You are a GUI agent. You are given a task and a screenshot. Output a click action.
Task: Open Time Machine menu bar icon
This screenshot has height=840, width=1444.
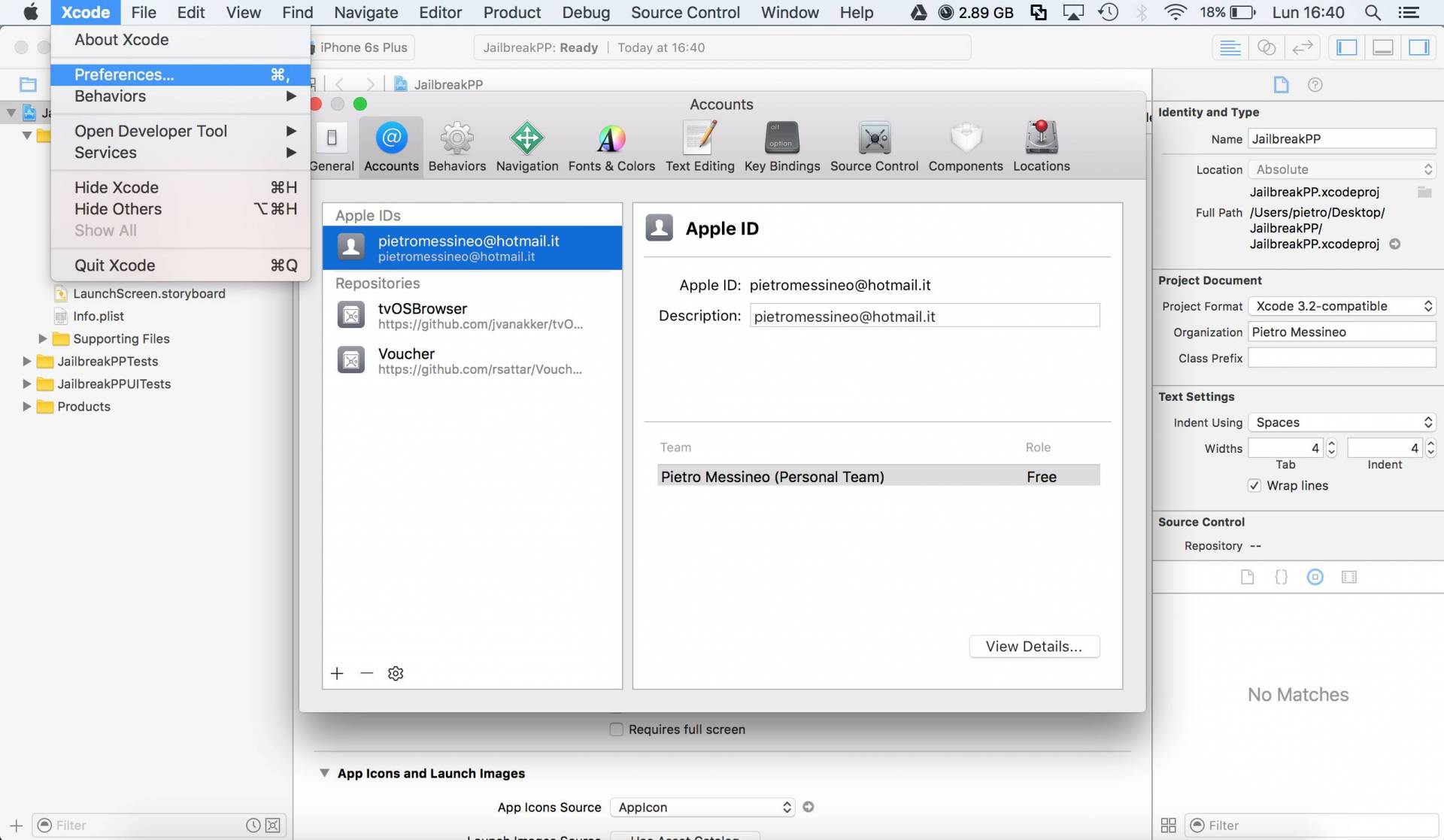pyautogui.click(x=1108, y=12)
